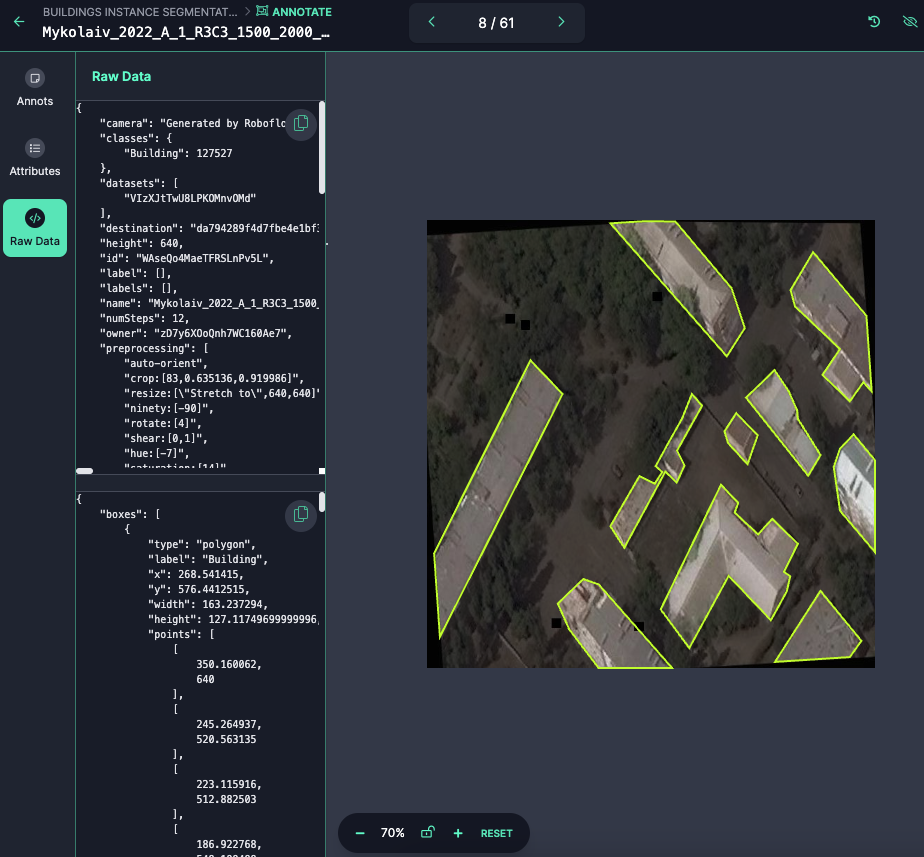Copy the metadata JSON

click(301, 123)
